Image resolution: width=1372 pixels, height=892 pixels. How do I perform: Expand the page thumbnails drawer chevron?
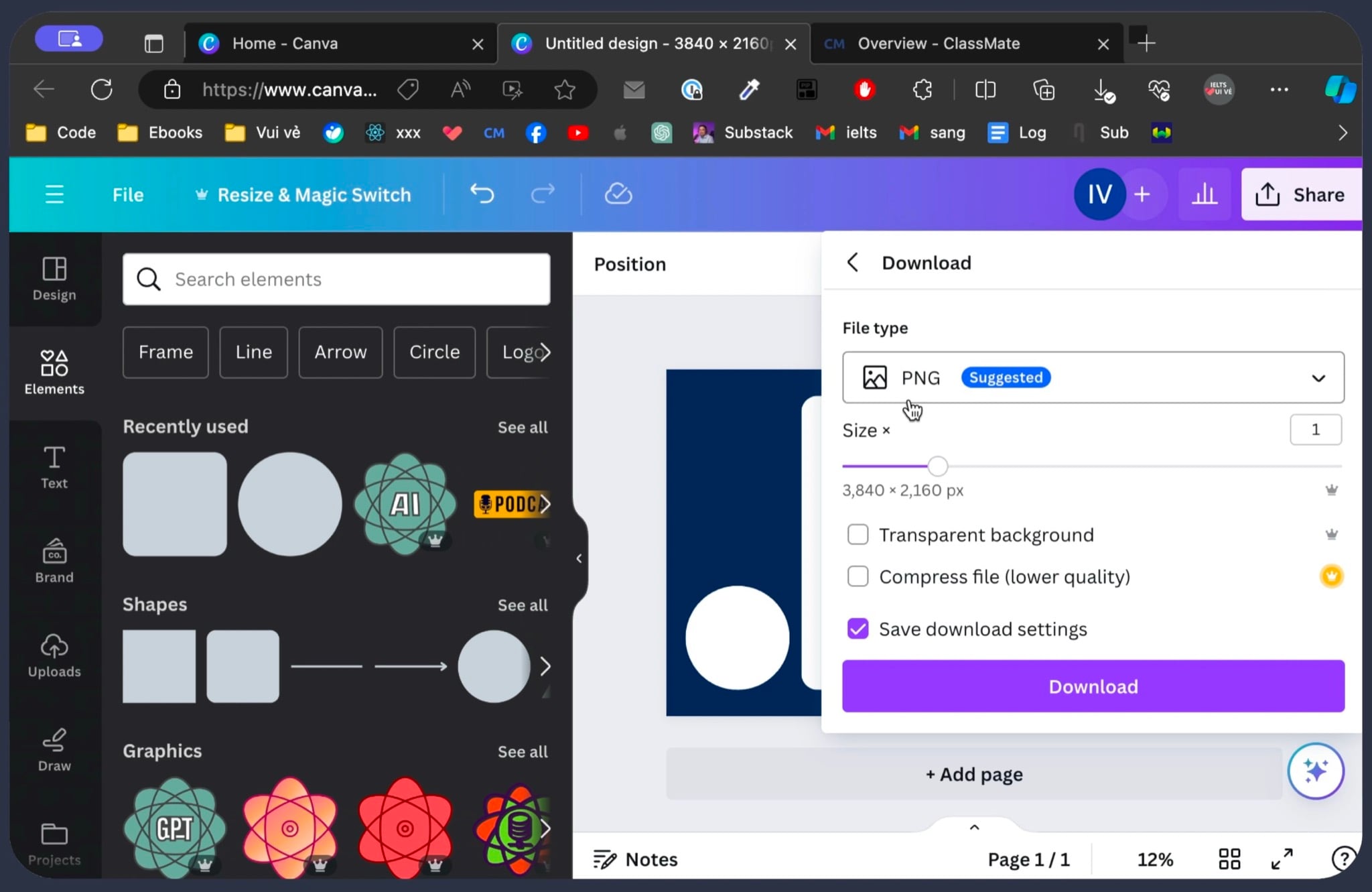pyautogui.click(x=974, y=827)
